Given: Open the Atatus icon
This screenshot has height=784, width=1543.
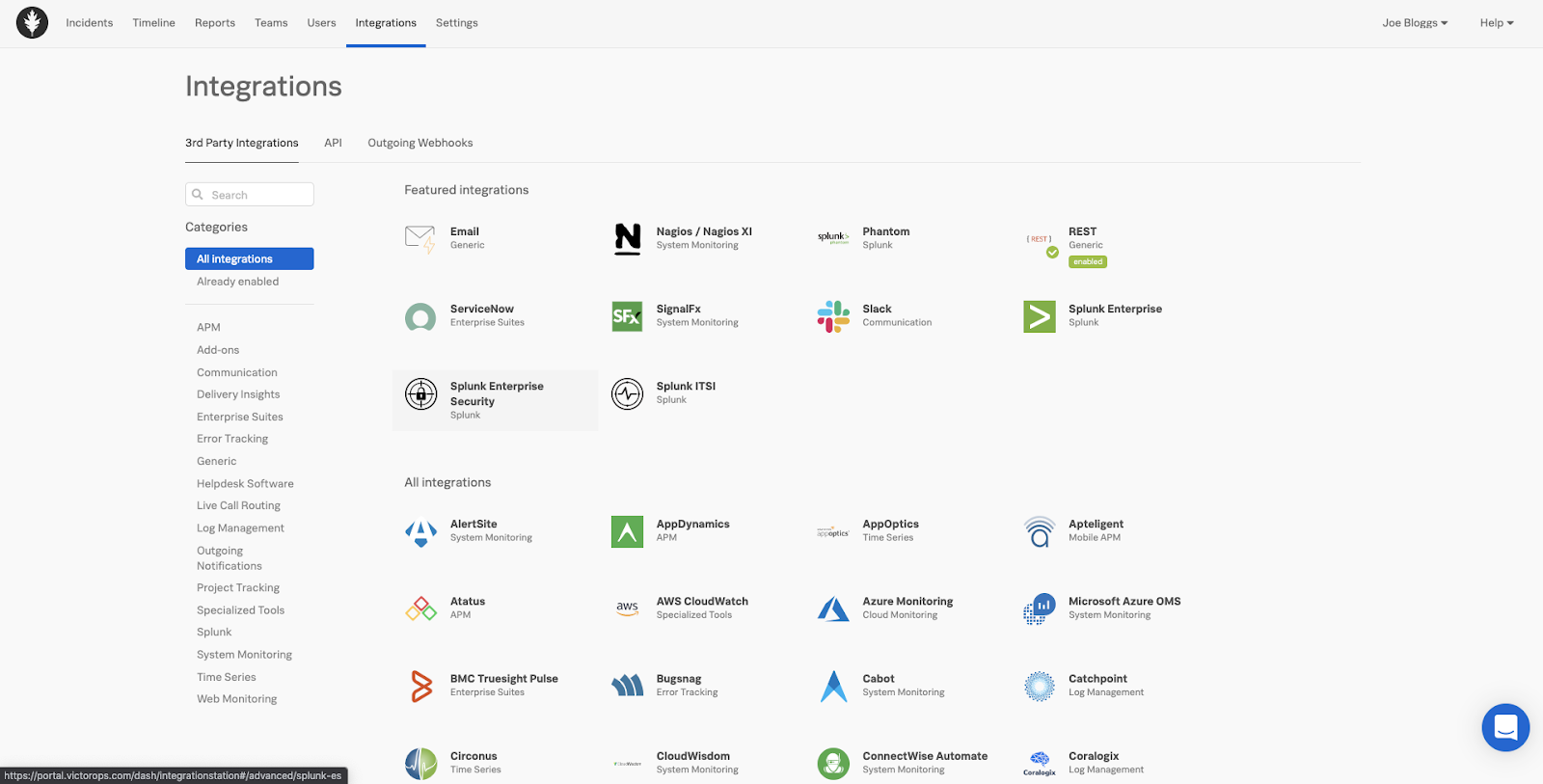Looking at the screenshot, I should 420,608.
